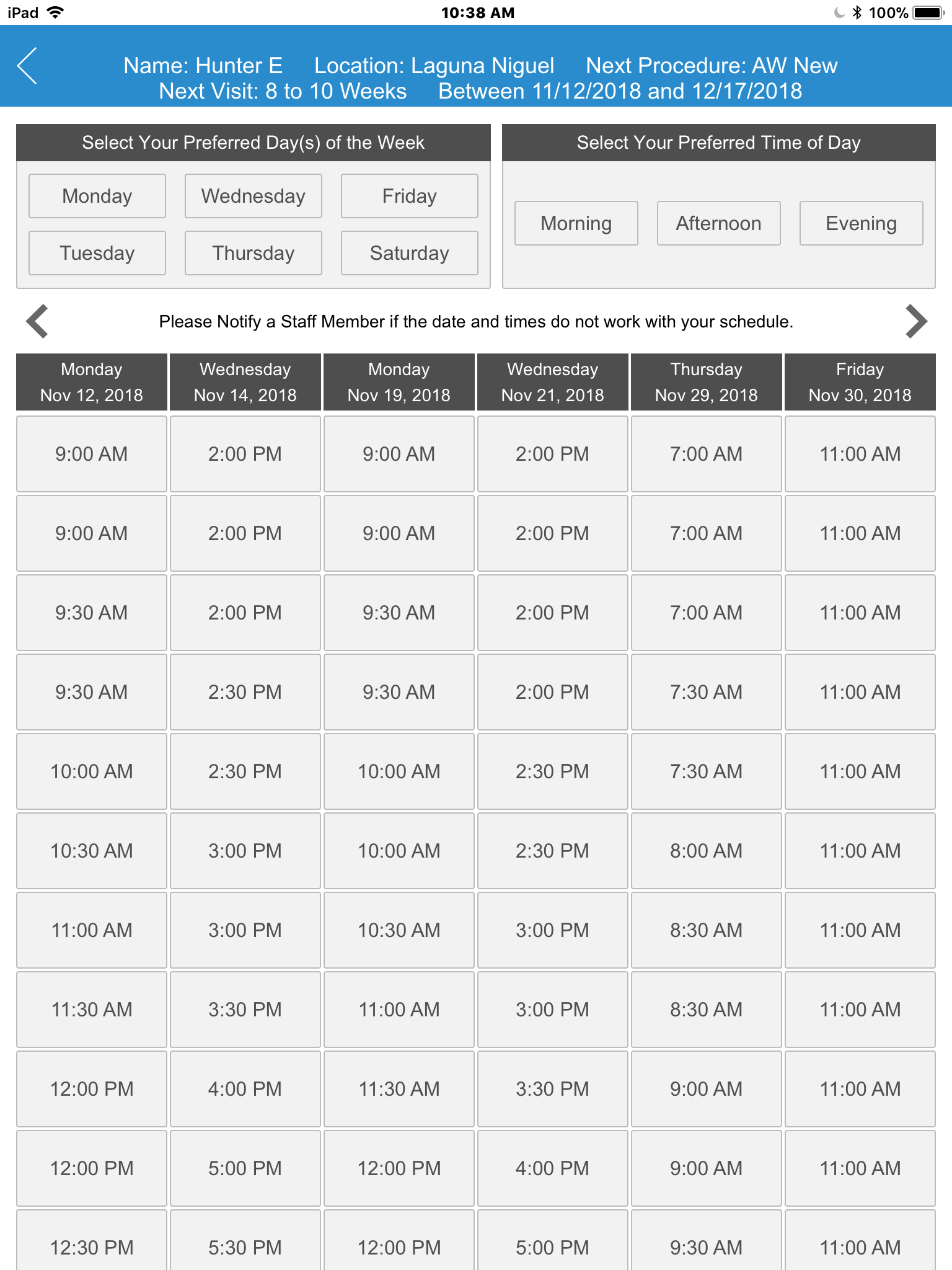Select the Thursday Nov 29, 2018 column header
Screen dimensions: 952x1270
(706, 382)
